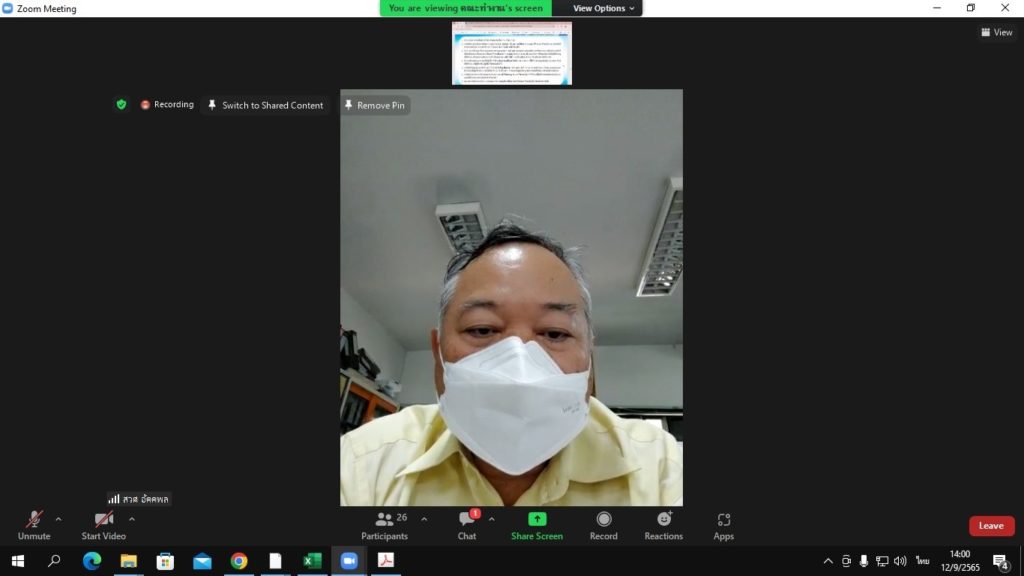Click the red Recording indicator
This screenshot has height=576, width=1024.
point(167,104)
